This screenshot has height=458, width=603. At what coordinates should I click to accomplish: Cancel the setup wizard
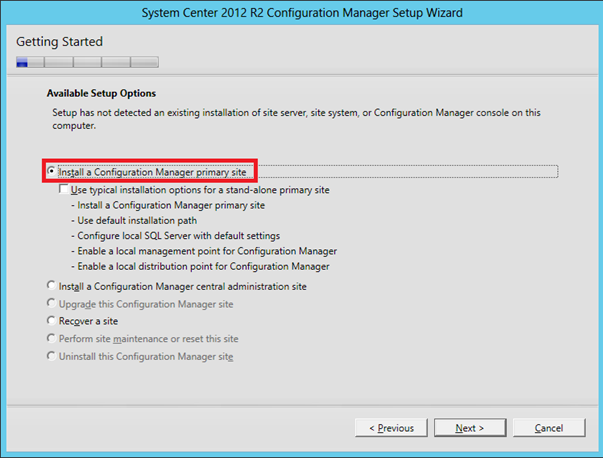(x=549, y=428)
